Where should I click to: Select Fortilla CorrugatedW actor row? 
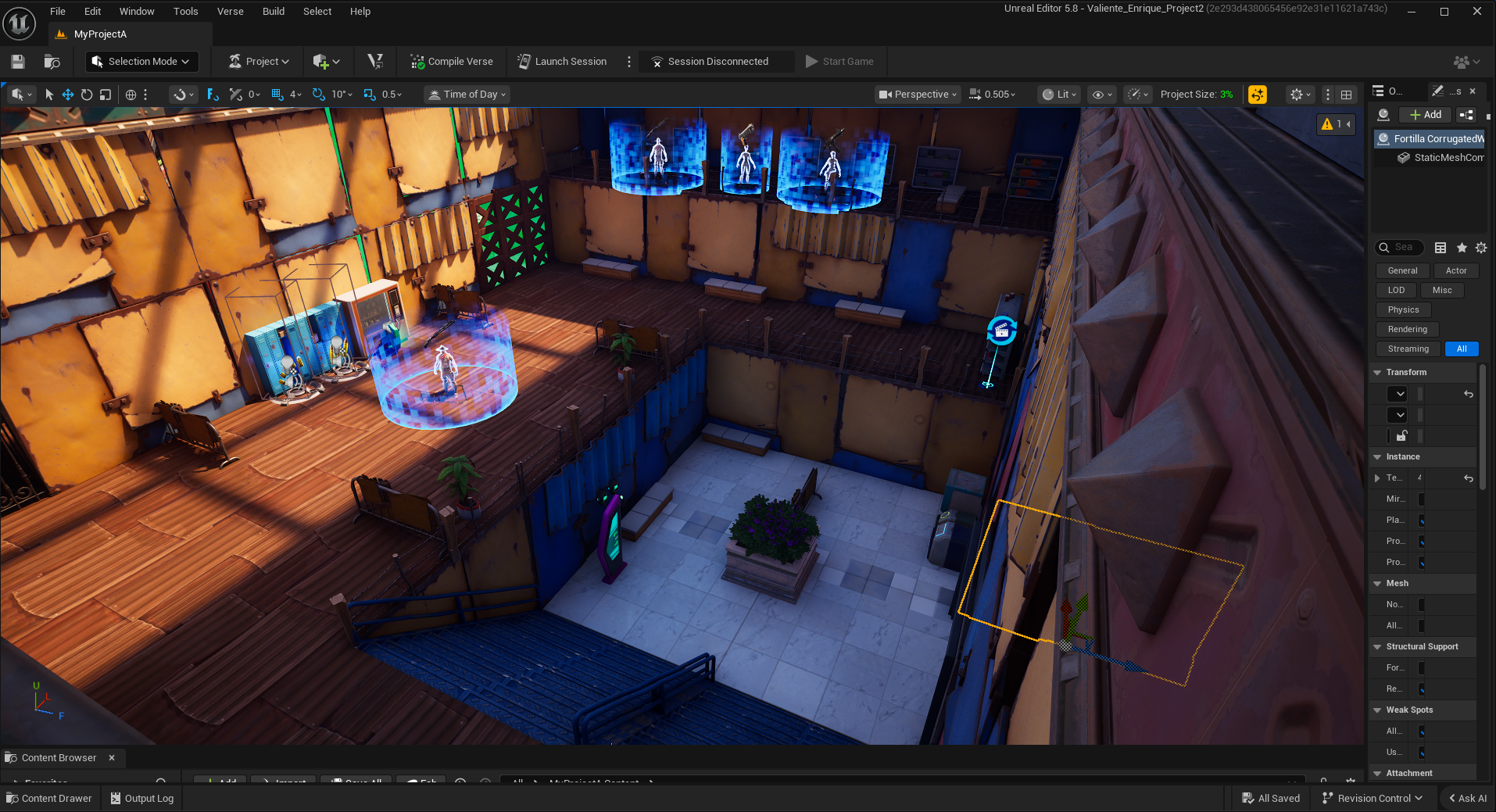coord(1430,139)
